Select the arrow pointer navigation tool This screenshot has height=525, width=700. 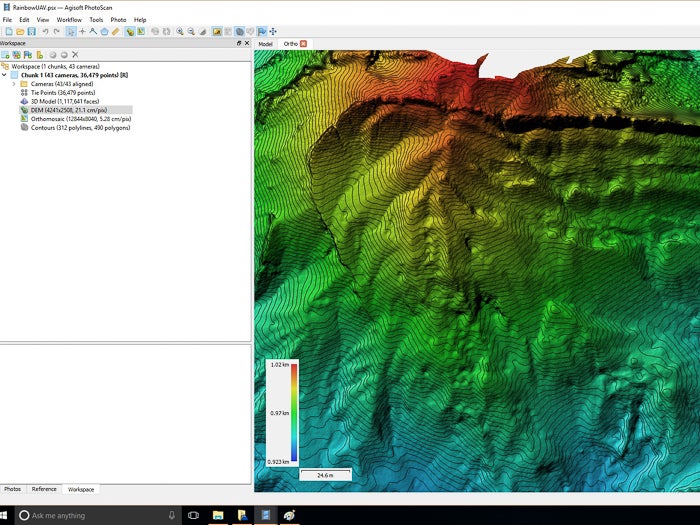click(70, 32)
